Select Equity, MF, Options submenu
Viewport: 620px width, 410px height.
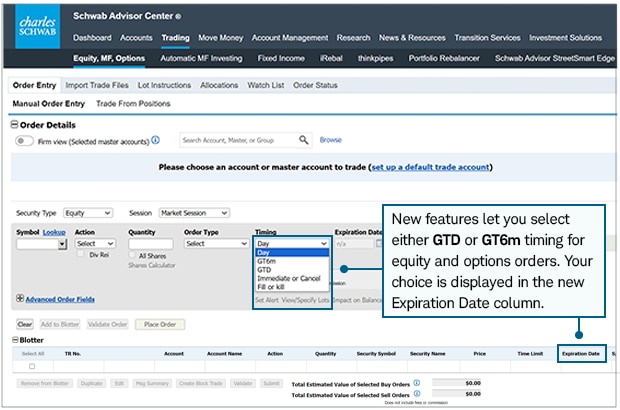109,58
